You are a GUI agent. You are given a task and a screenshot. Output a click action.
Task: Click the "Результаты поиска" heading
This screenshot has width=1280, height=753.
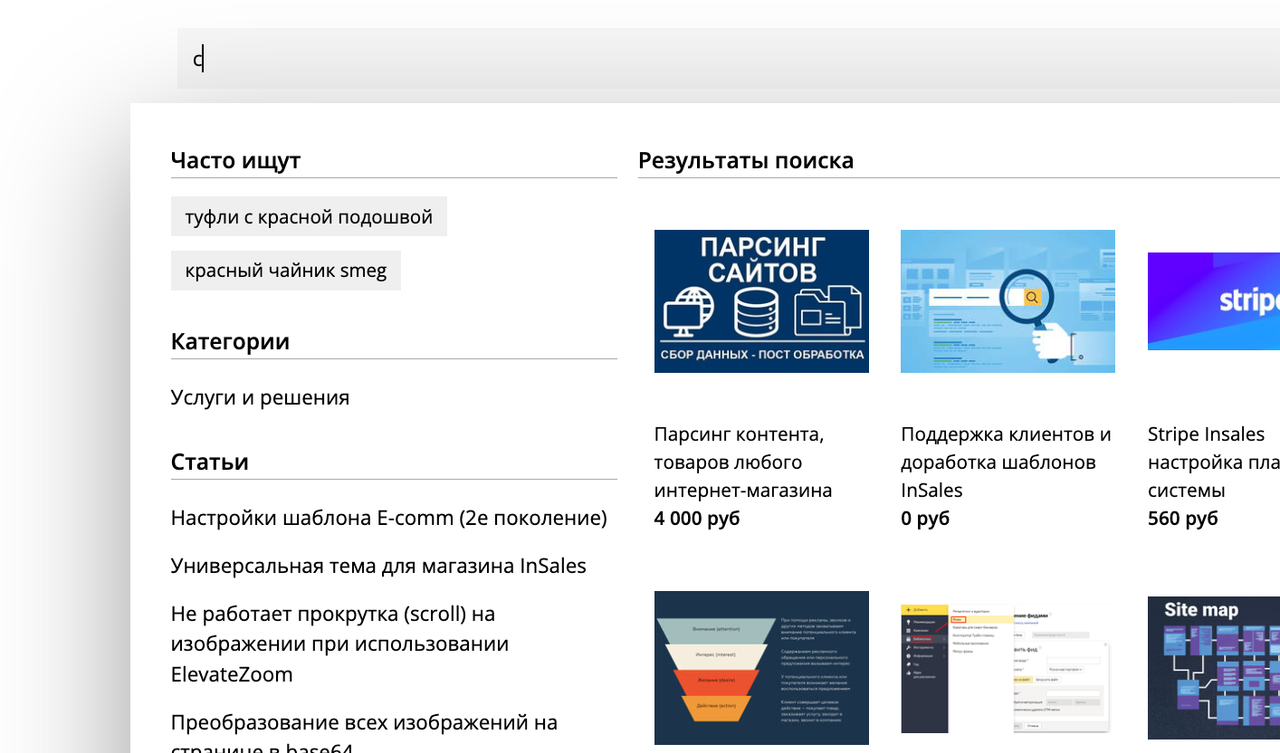pyautogui.click(x=746, y=160)
